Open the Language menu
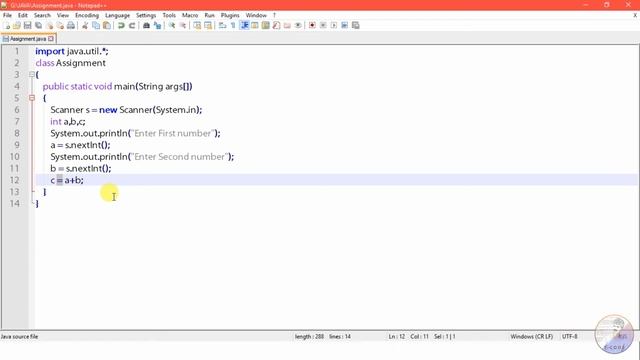 [117, 15]
